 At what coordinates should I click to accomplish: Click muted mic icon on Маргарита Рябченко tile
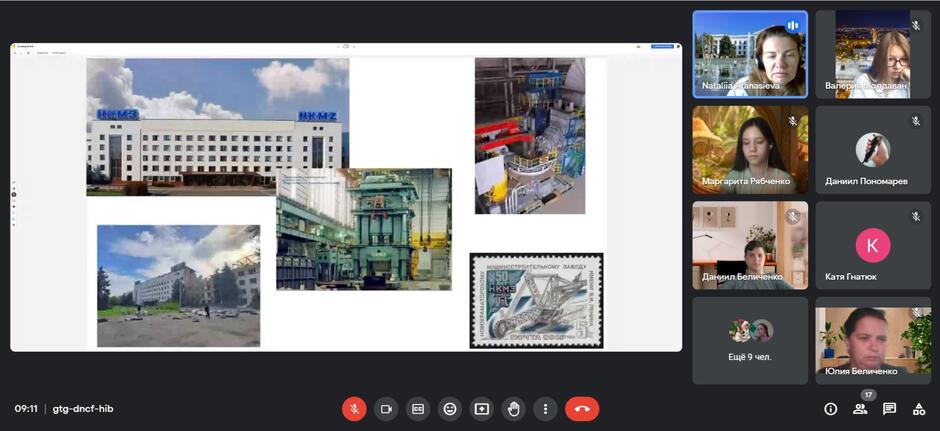(793, 121)
